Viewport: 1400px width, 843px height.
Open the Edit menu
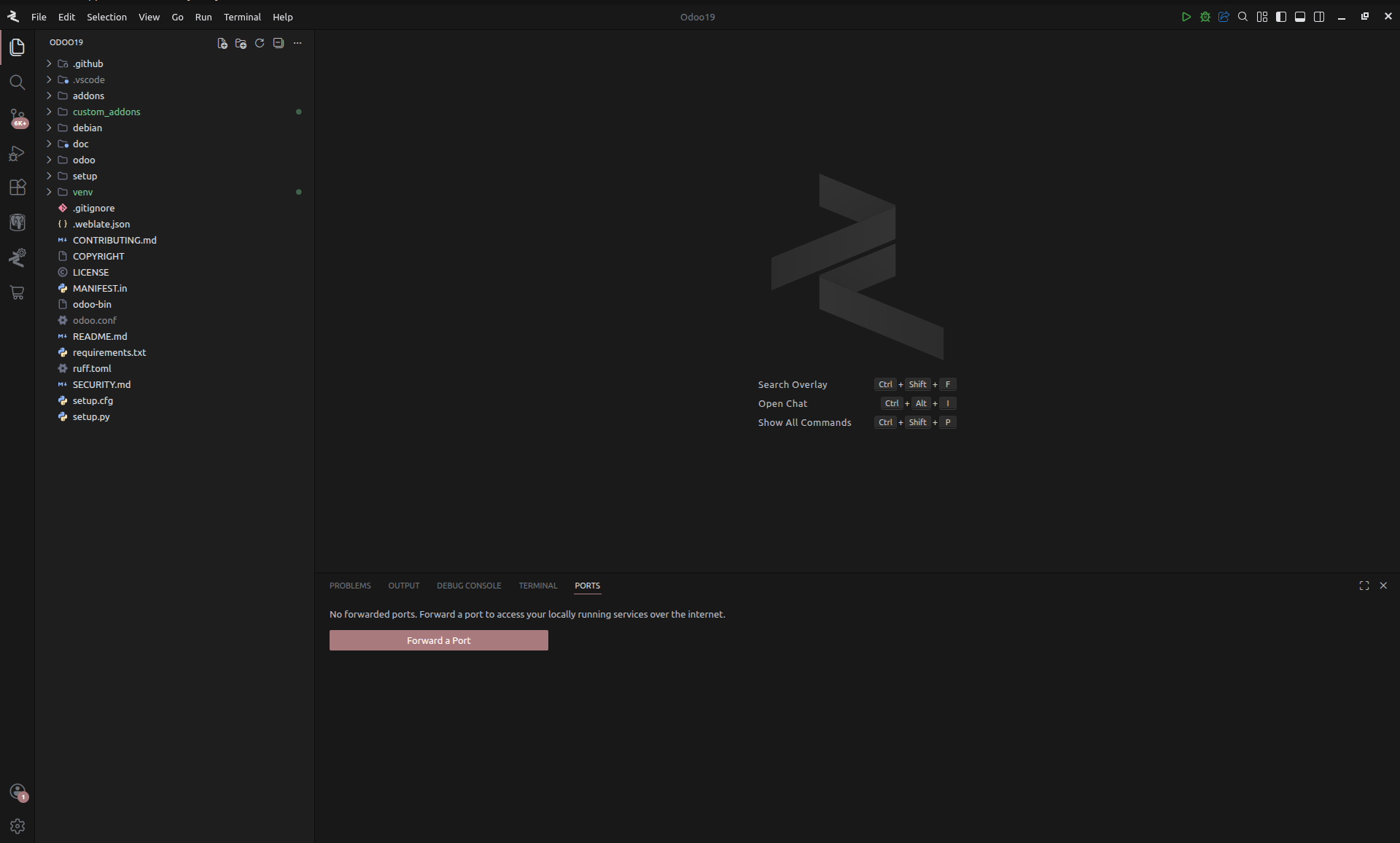[66, 17]
